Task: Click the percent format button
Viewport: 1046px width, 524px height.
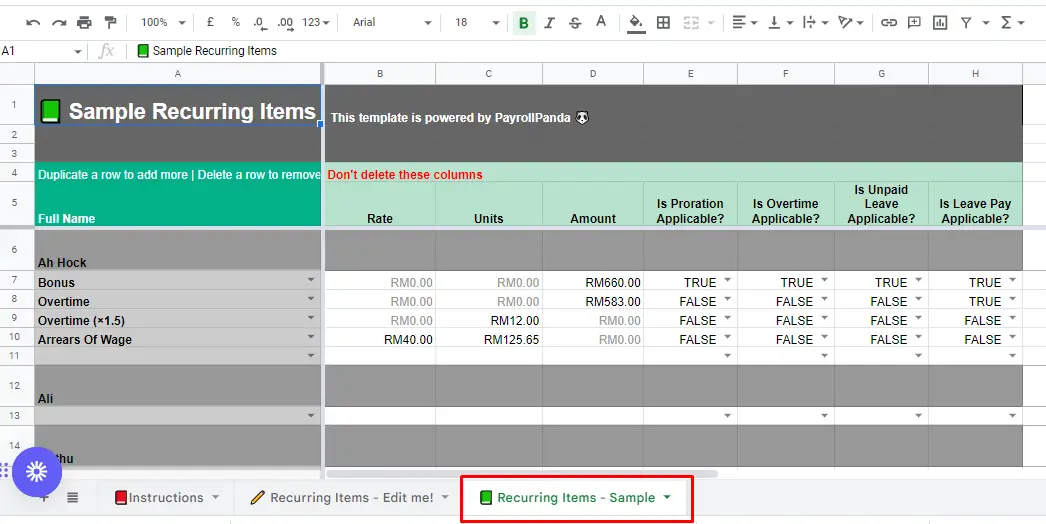Action: point(235,23)
